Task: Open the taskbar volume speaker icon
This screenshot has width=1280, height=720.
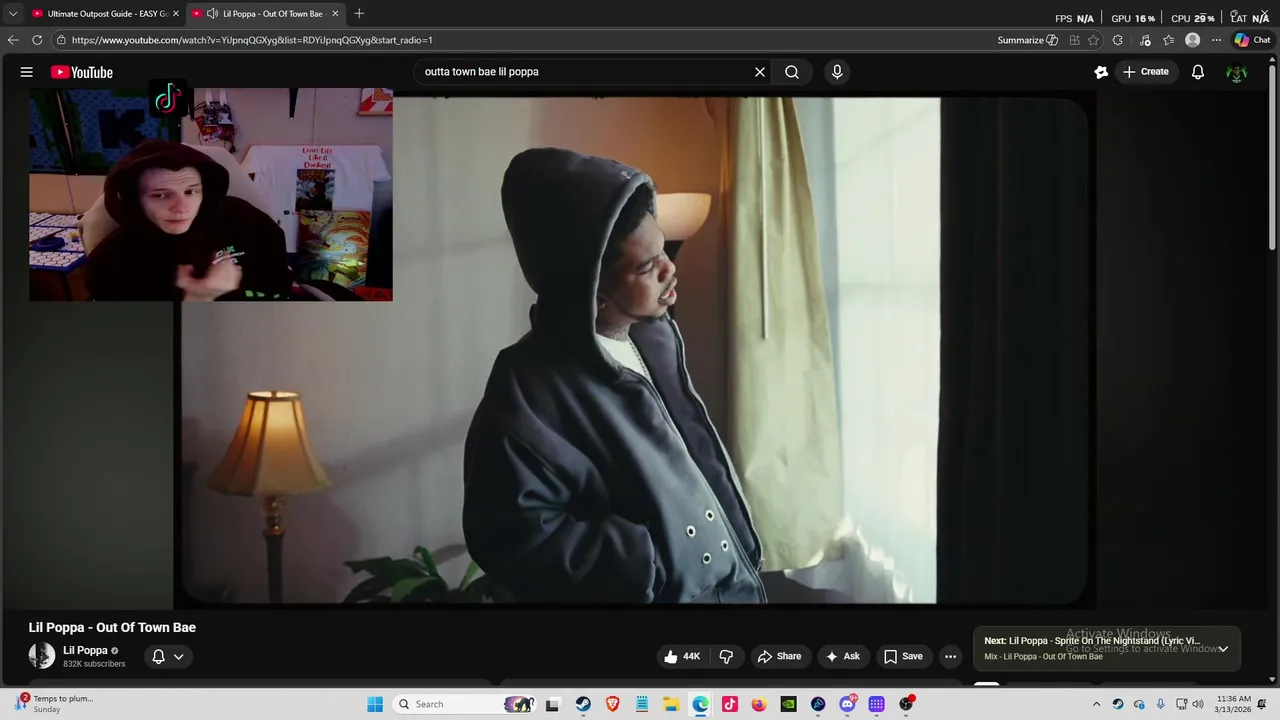Action: coord(1198,704)
